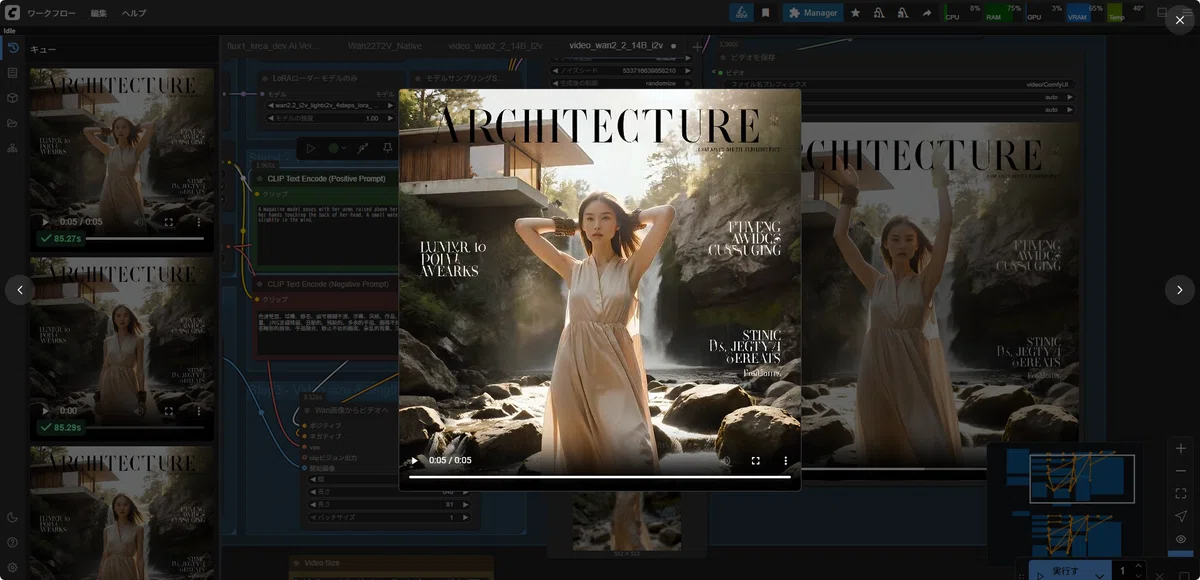
Task: Click the enlarged video's progress bar
Action: pyautogui.click(x=600, y=476)
